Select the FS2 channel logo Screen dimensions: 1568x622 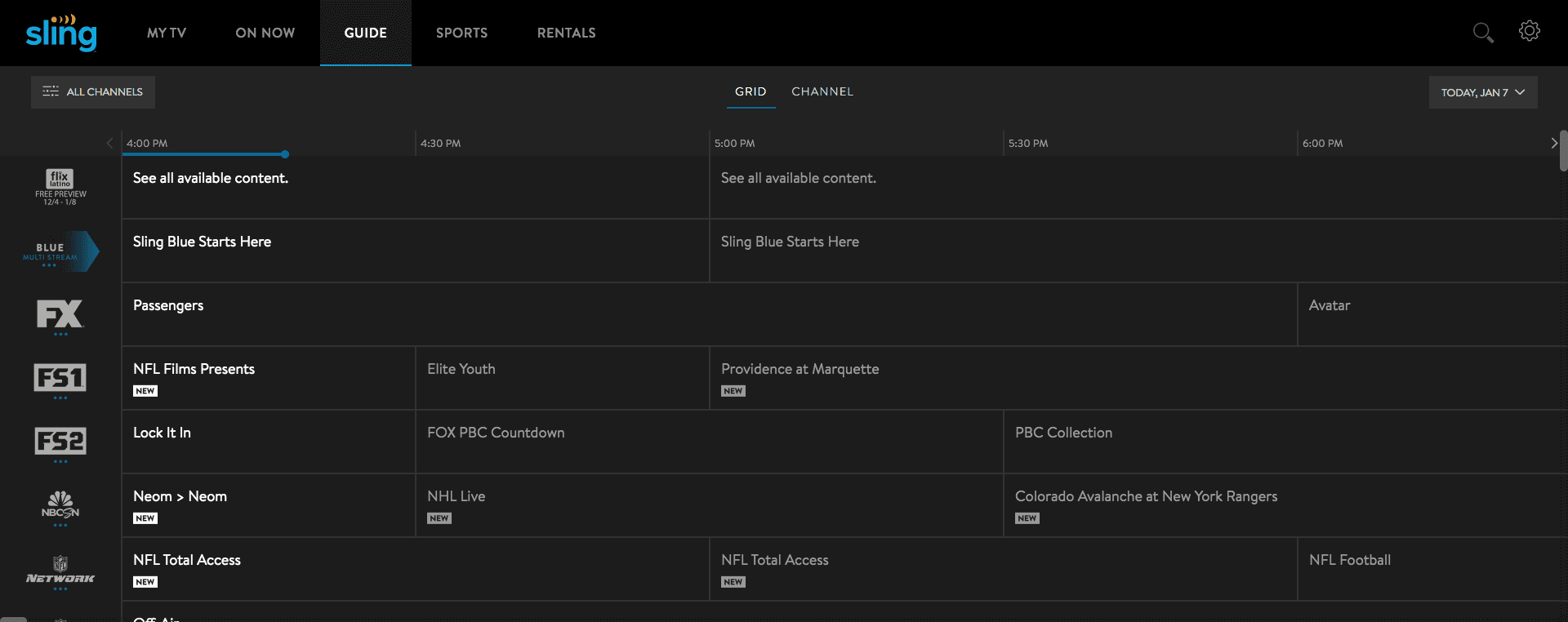[x=60, y=444]
